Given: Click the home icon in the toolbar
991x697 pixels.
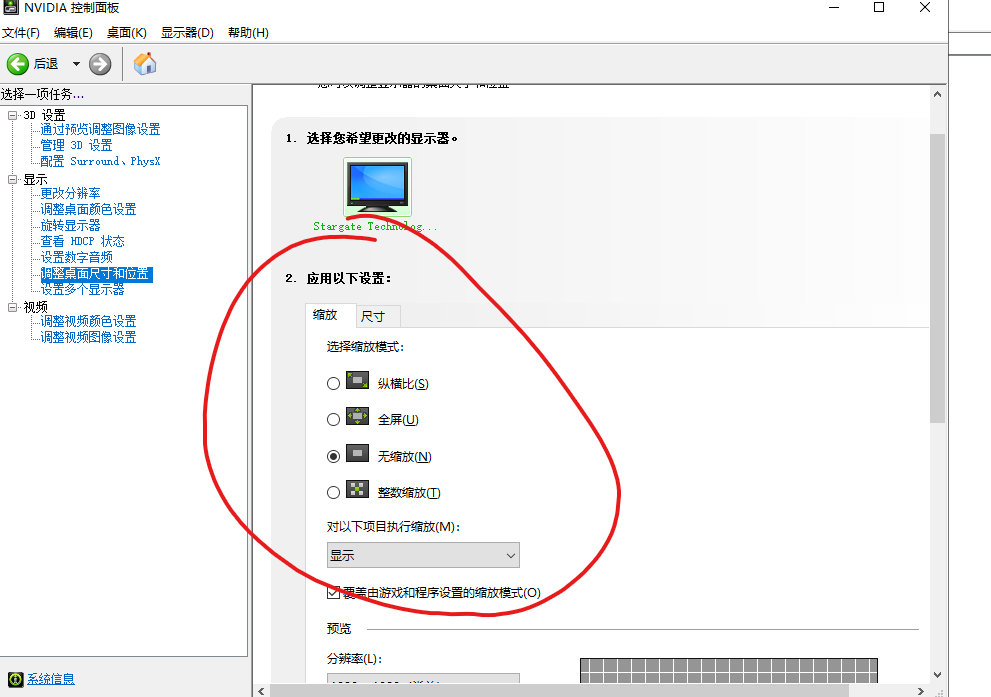Looking at the screenshot, I should 144,63.
